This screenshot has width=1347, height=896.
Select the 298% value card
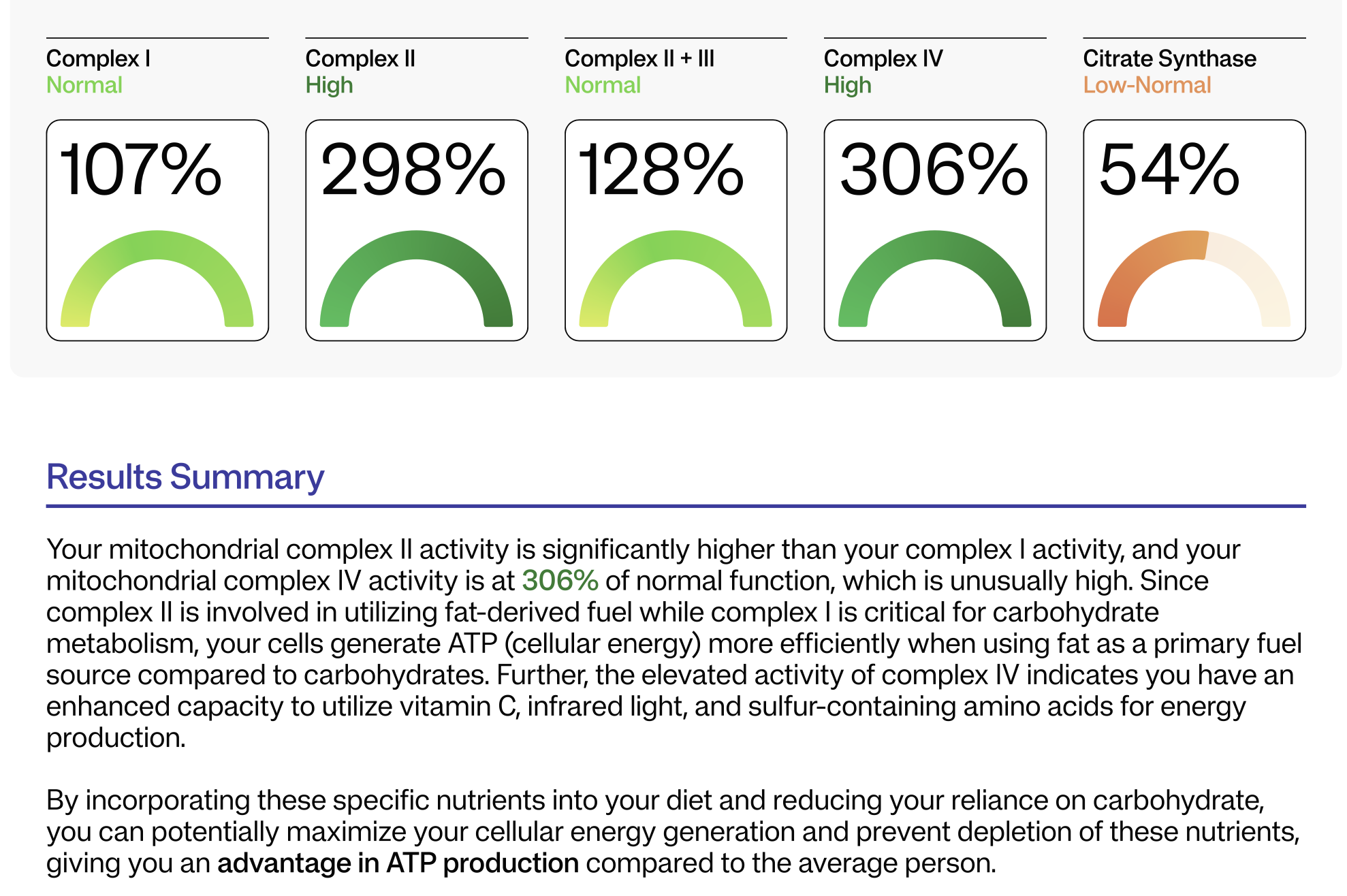pos(417,230)
